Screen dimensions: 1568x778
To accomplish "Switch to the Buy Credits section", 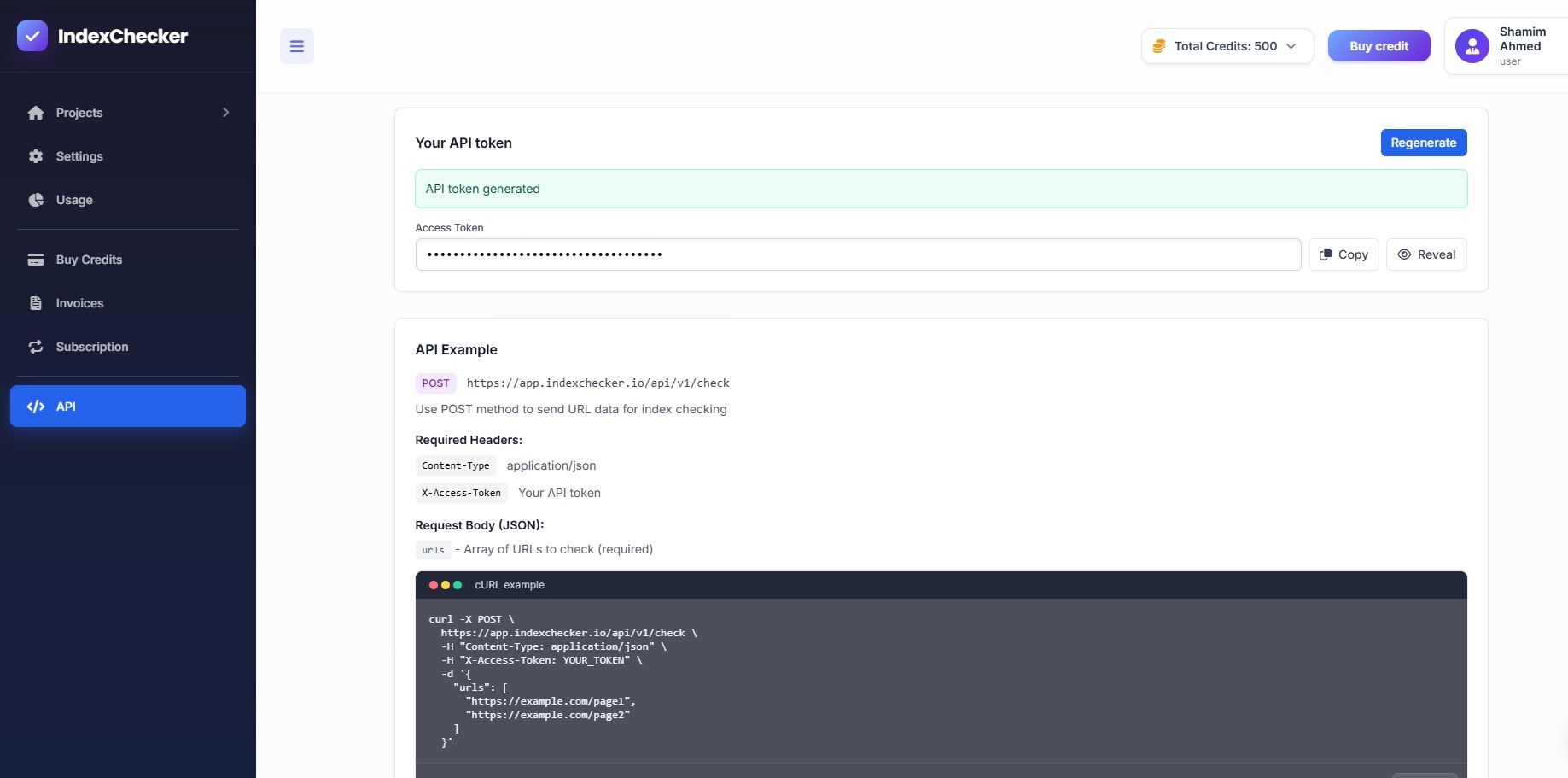I will click(x=89, y=260).
